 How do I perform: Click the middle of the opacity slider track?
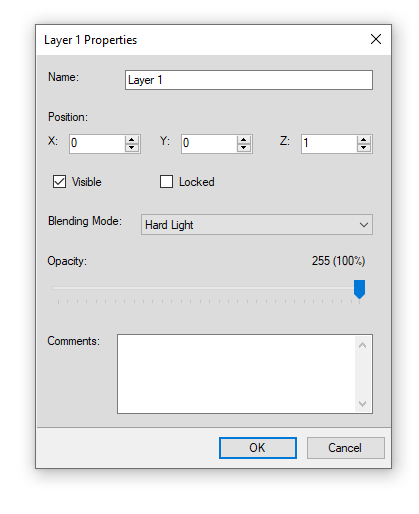point(209,288)
